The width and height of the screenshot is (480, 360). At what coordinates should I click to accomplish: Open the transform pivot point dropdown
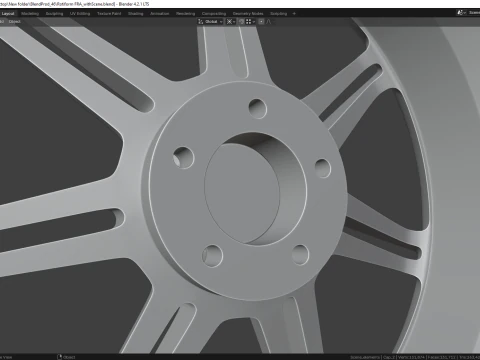231,22
